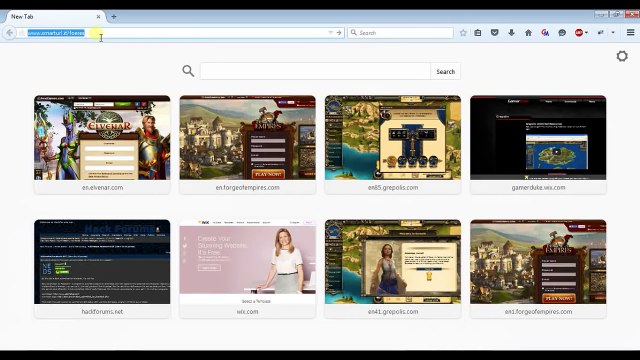Click the wix.com label

pos(247,312)
